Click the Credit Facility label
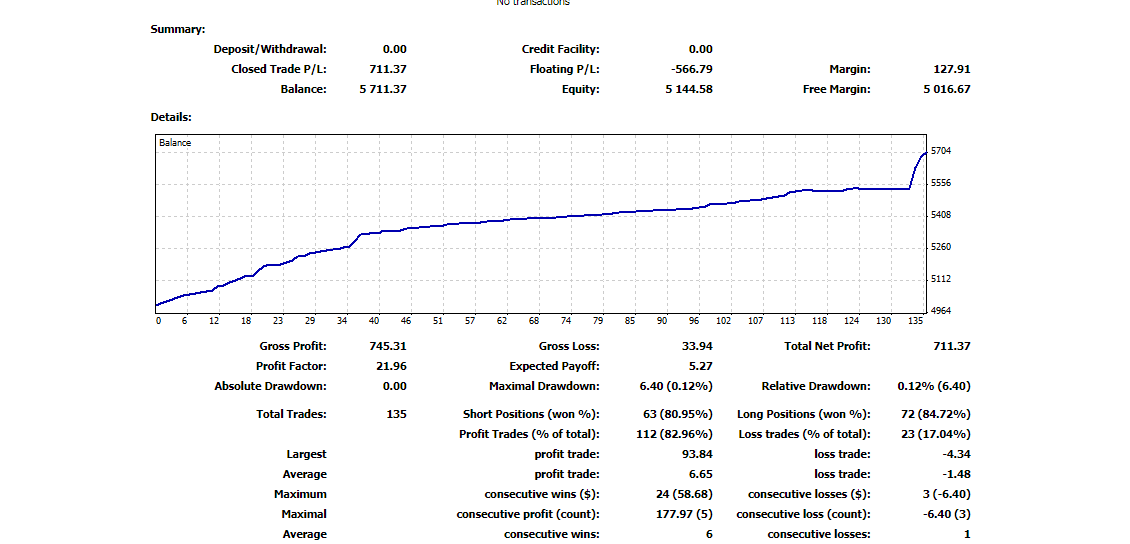 click(x=561, y=49)
